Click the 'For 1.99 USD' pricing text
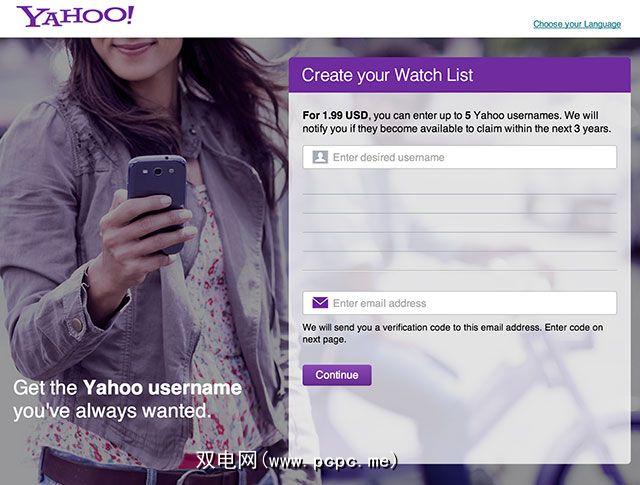This screenshot has height=485, width=640. pos(336,116)
